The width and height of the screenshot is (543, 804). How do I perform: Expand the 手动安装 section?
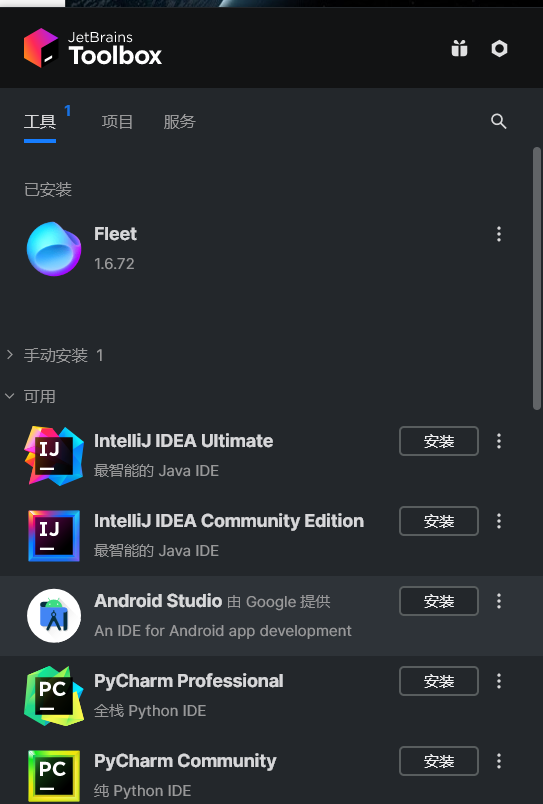55,355
